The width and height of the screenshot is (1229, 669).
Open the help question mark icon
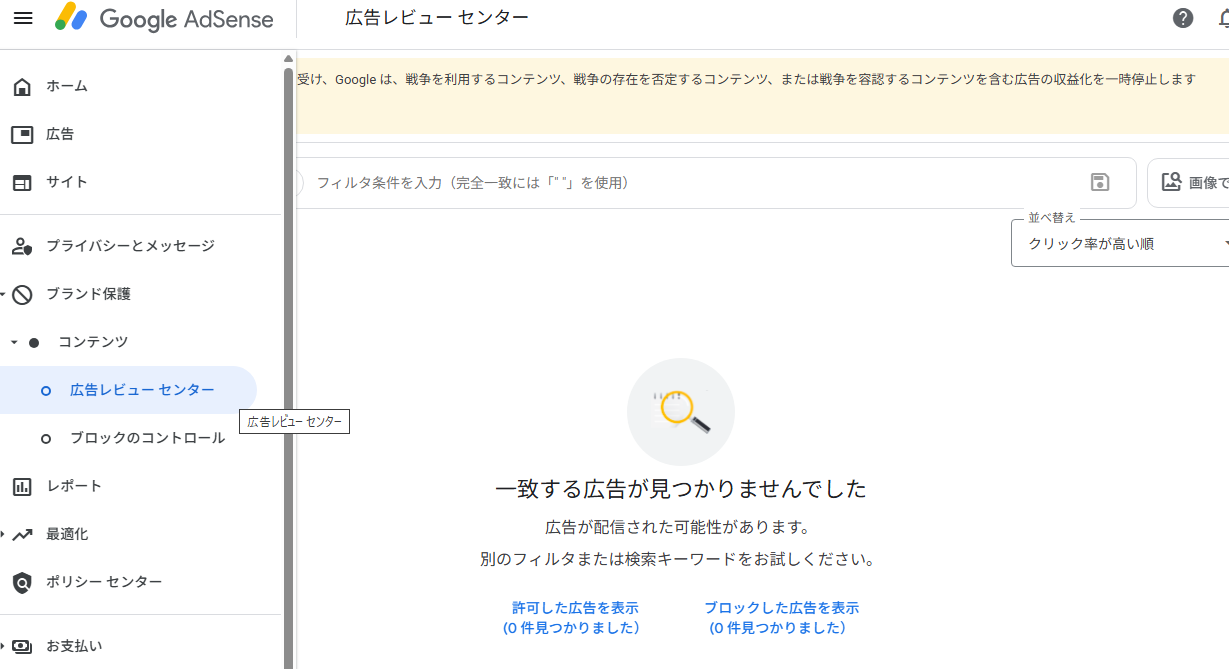(x=1183, y=18)
